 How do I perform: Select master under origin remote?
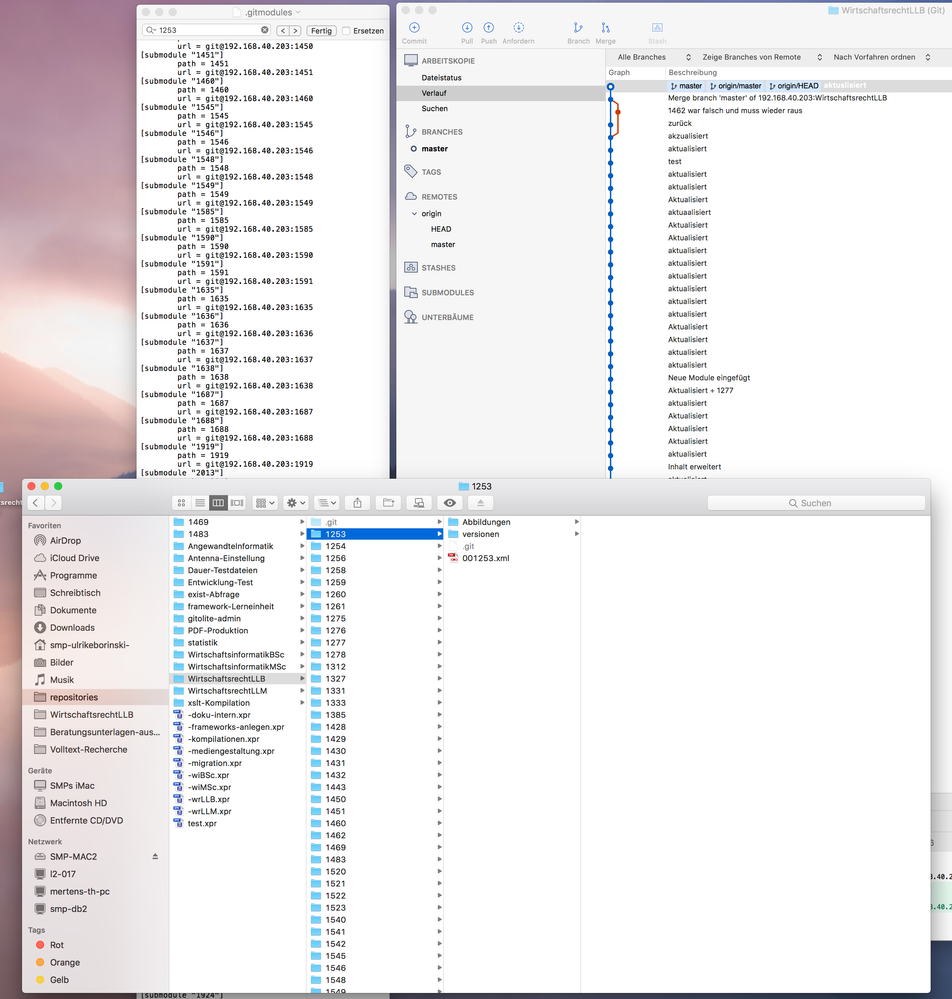(x=443, y=245)
